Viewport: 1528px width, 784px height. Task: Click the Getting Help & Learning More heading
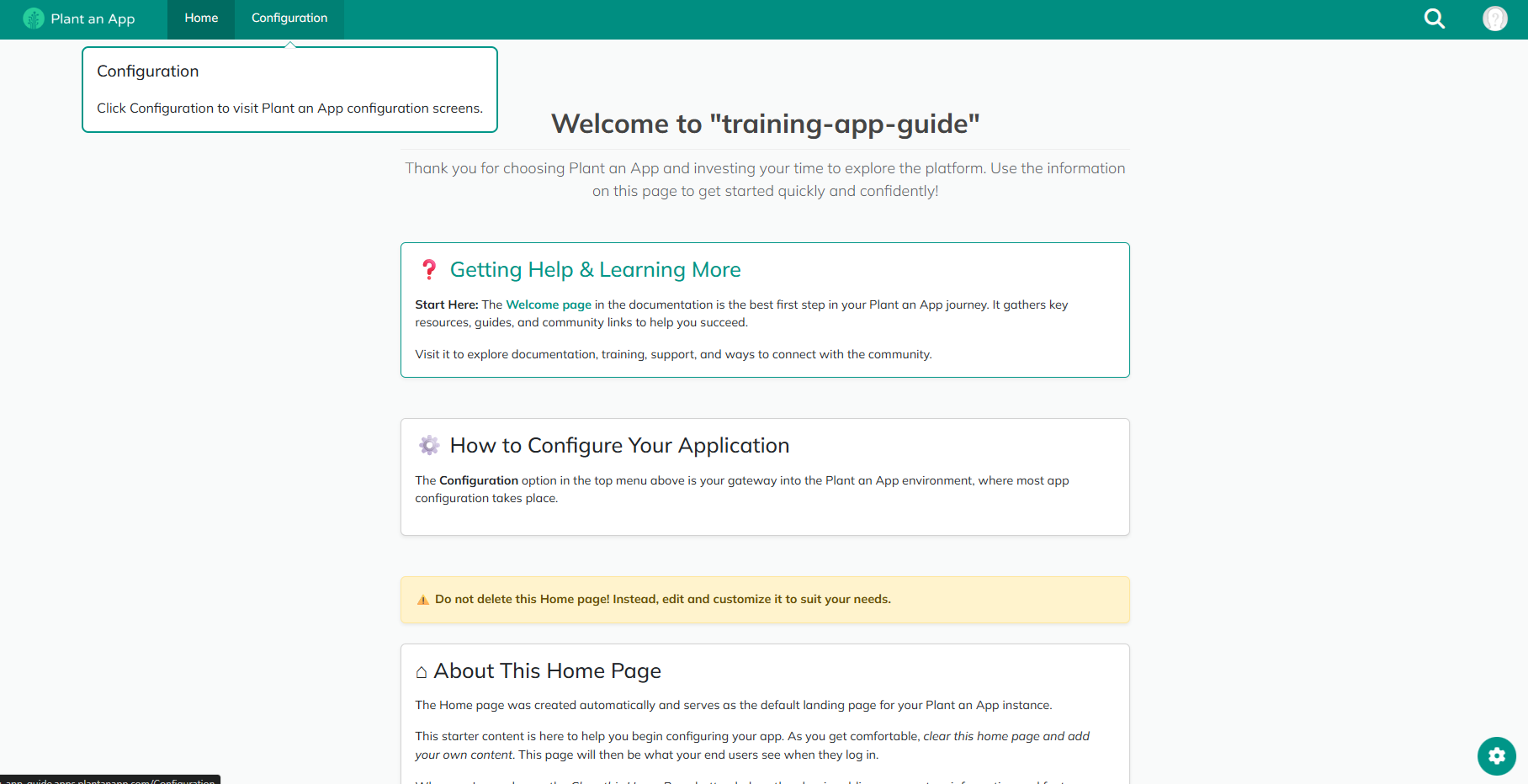tap(596, 269)
